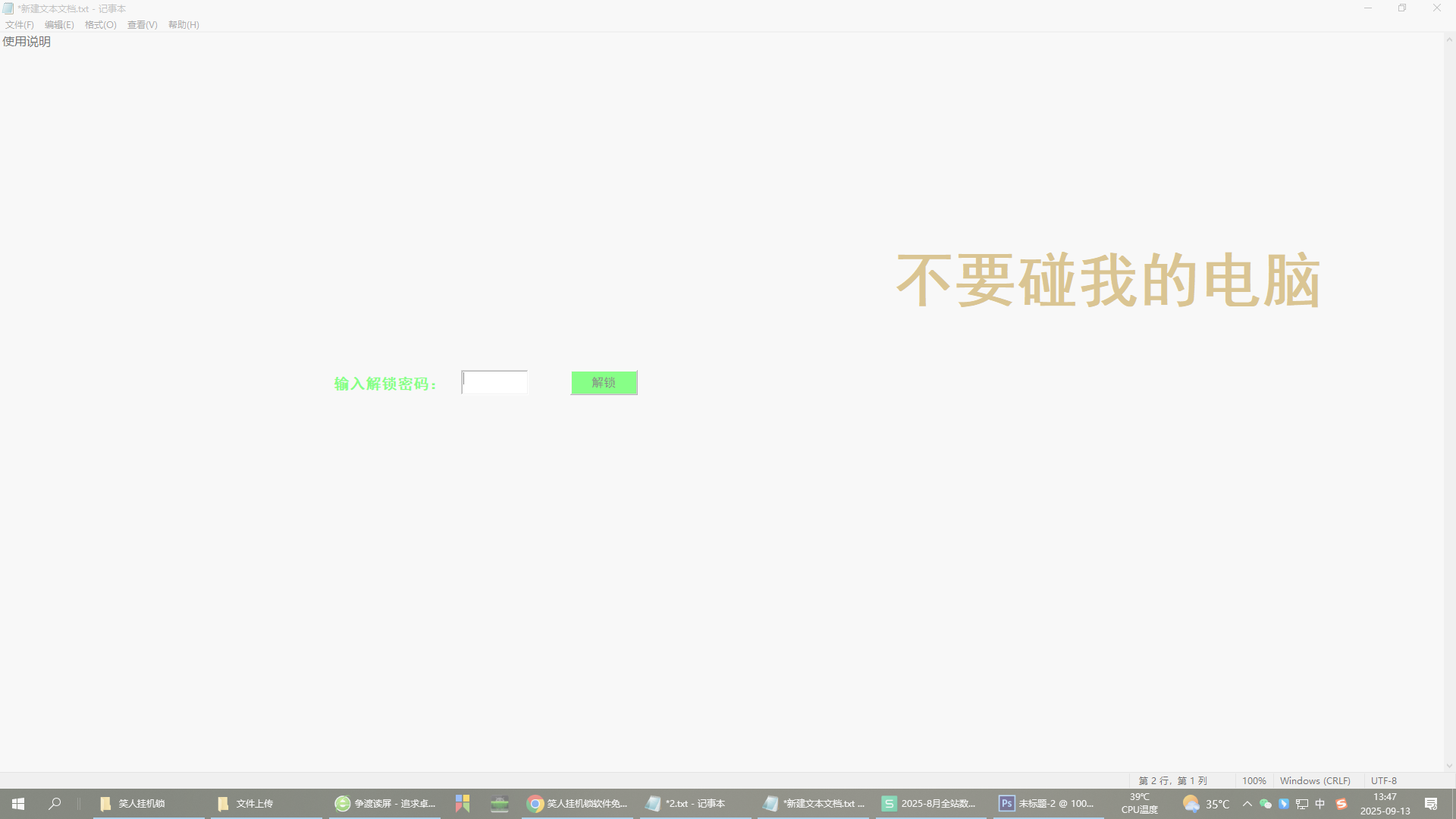Open the notification center icon
The width and height of the screenshot is (1456, 819).
[x=1431, y=804]
